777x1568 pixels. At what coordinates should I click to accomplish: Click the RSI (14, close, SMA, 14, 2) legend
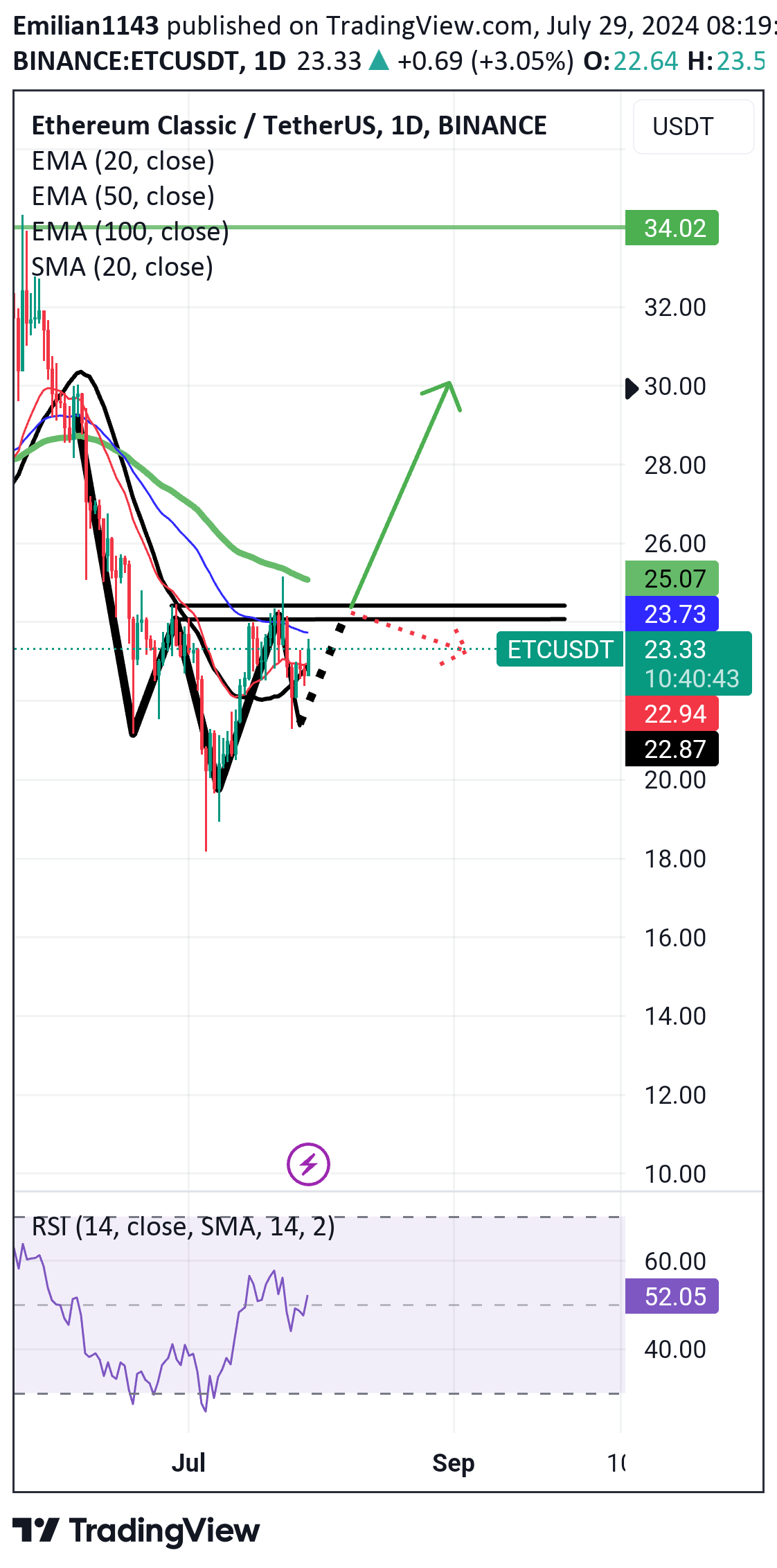point(184,1226)
